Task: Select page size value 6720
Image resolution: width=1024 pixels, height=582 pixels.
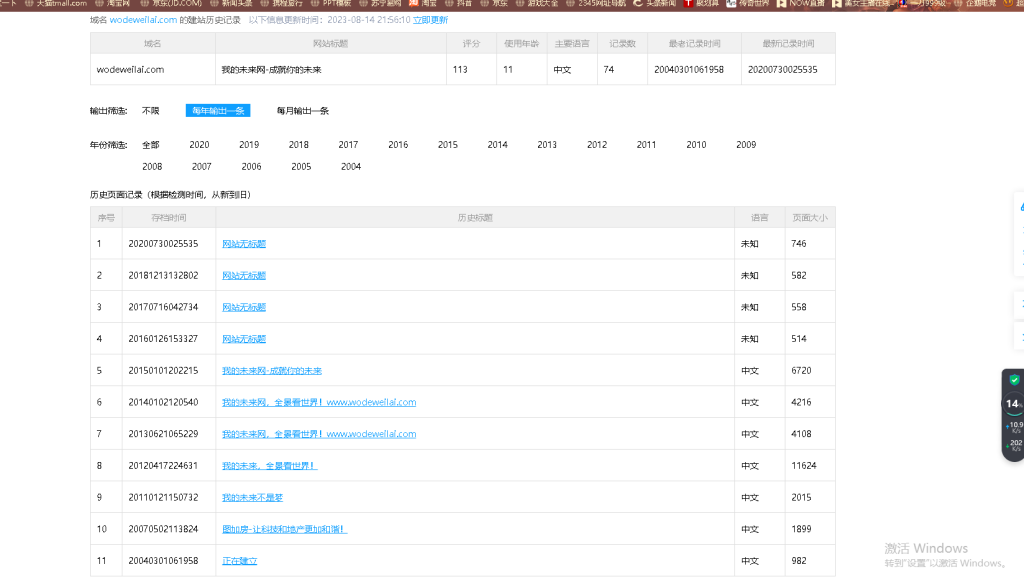Action: coord(801,370)
